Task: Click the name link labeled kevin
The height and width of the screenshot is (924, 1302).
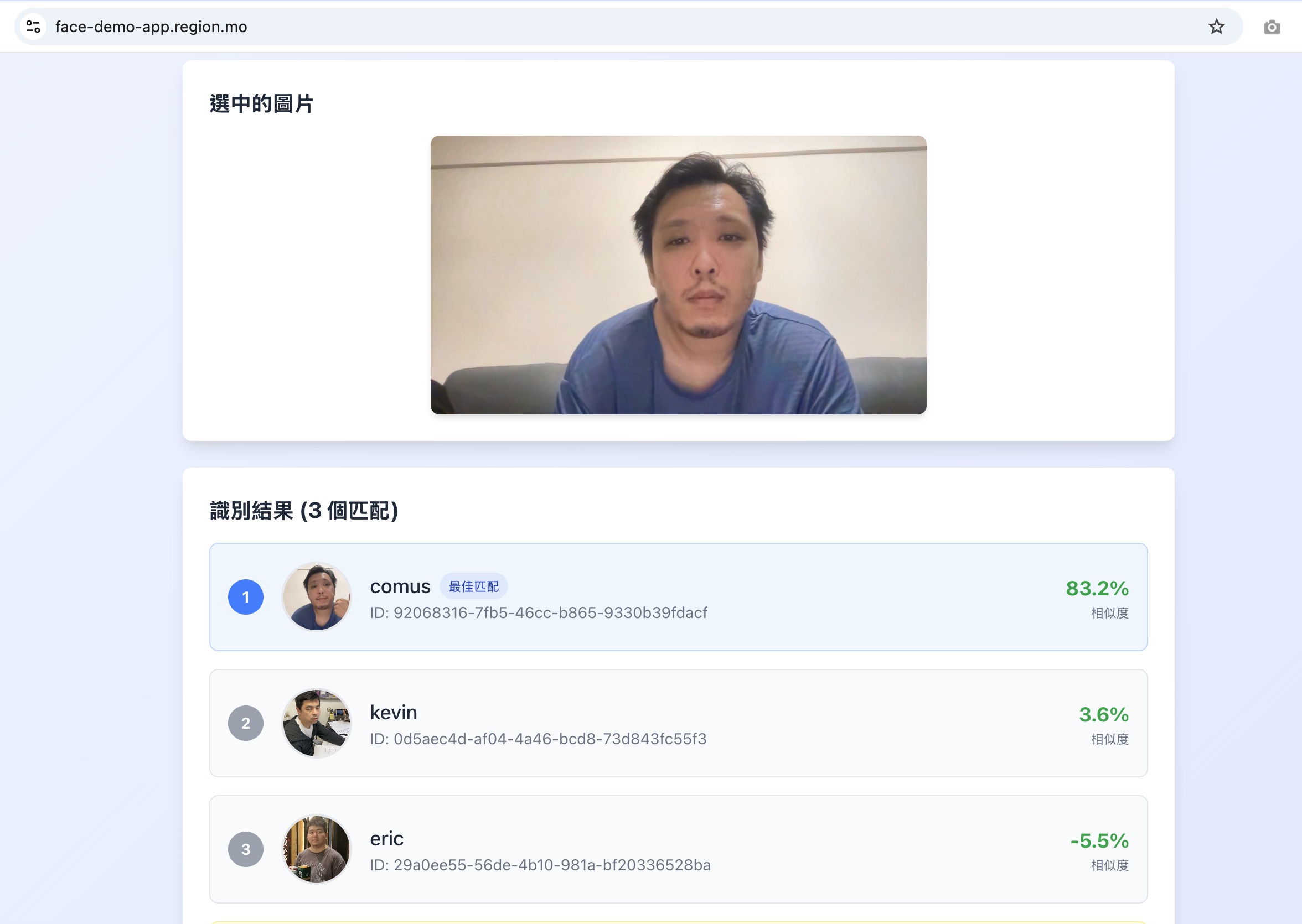Action: coord(394,712)
